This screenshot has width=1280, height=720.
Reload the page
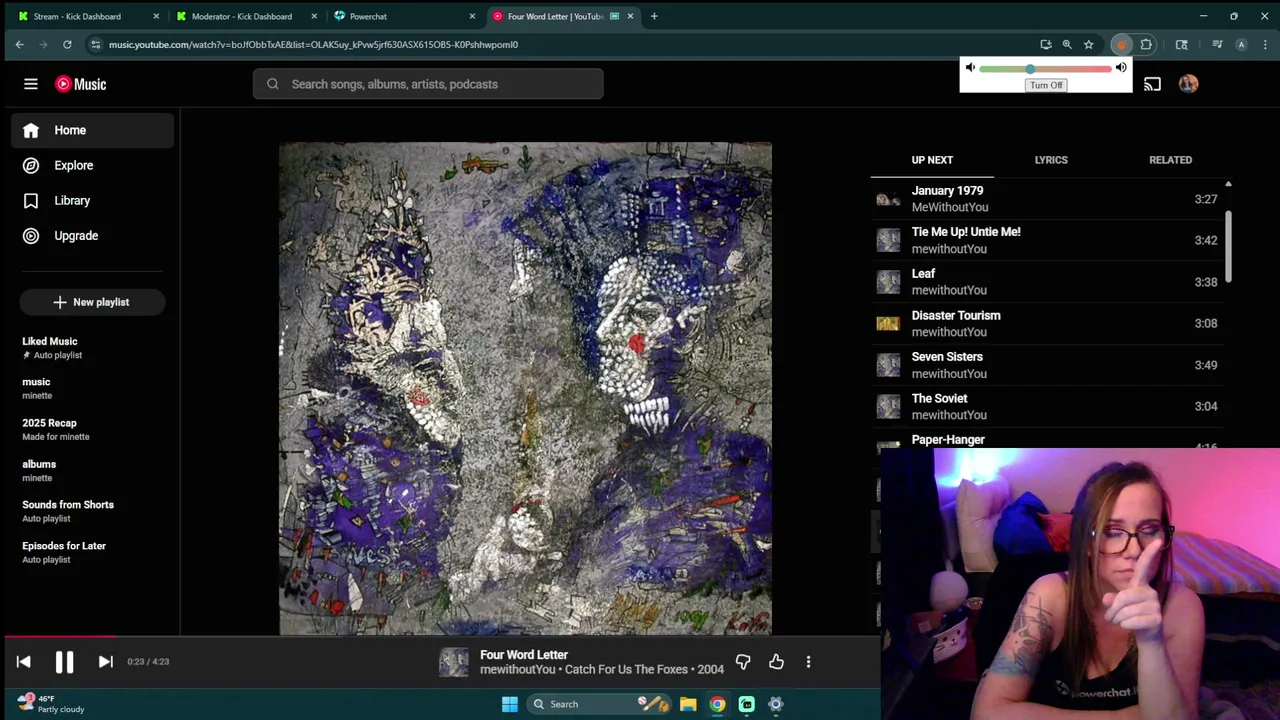(67, 44)
